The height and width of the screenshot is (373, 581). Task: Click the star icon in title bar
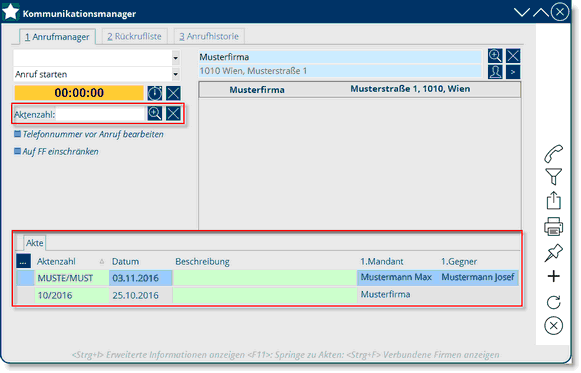pos(10,12)
